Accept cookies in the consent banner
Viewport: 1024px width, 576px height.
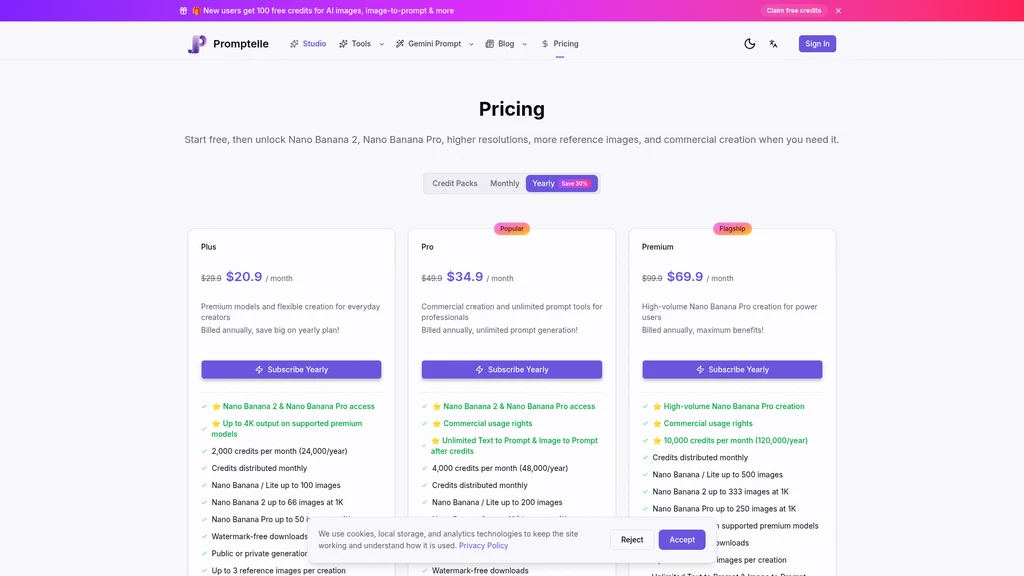pos(682,539)
